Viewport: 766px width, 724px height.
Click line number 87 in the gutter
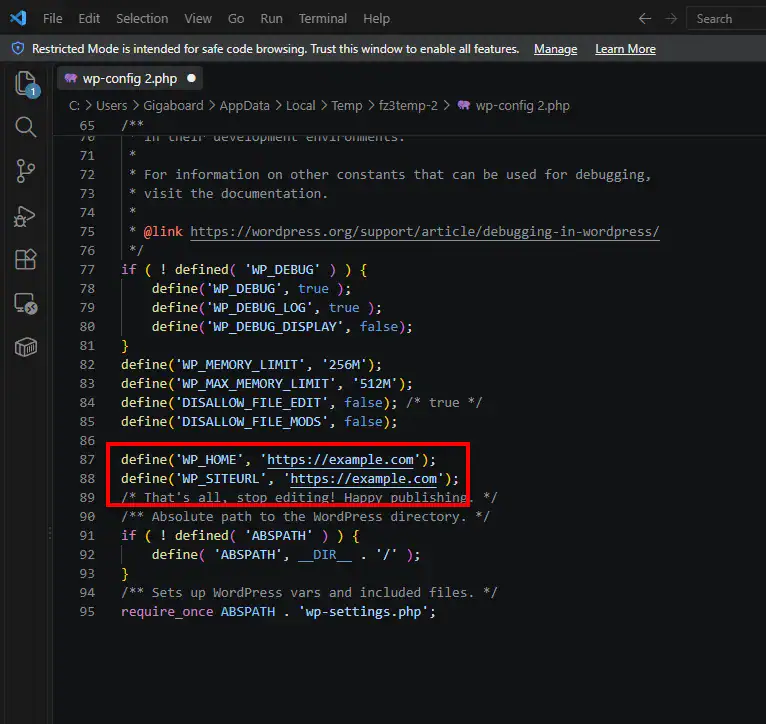tap(87, 460)
